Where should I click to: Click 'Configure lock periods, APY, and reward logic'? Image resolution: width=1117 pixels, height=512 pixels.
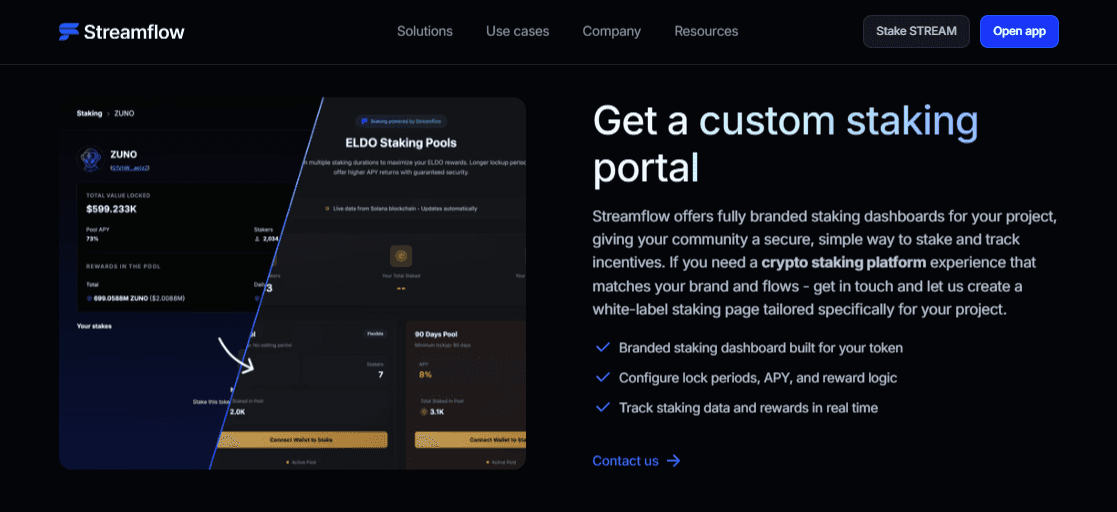coord(757,378)
